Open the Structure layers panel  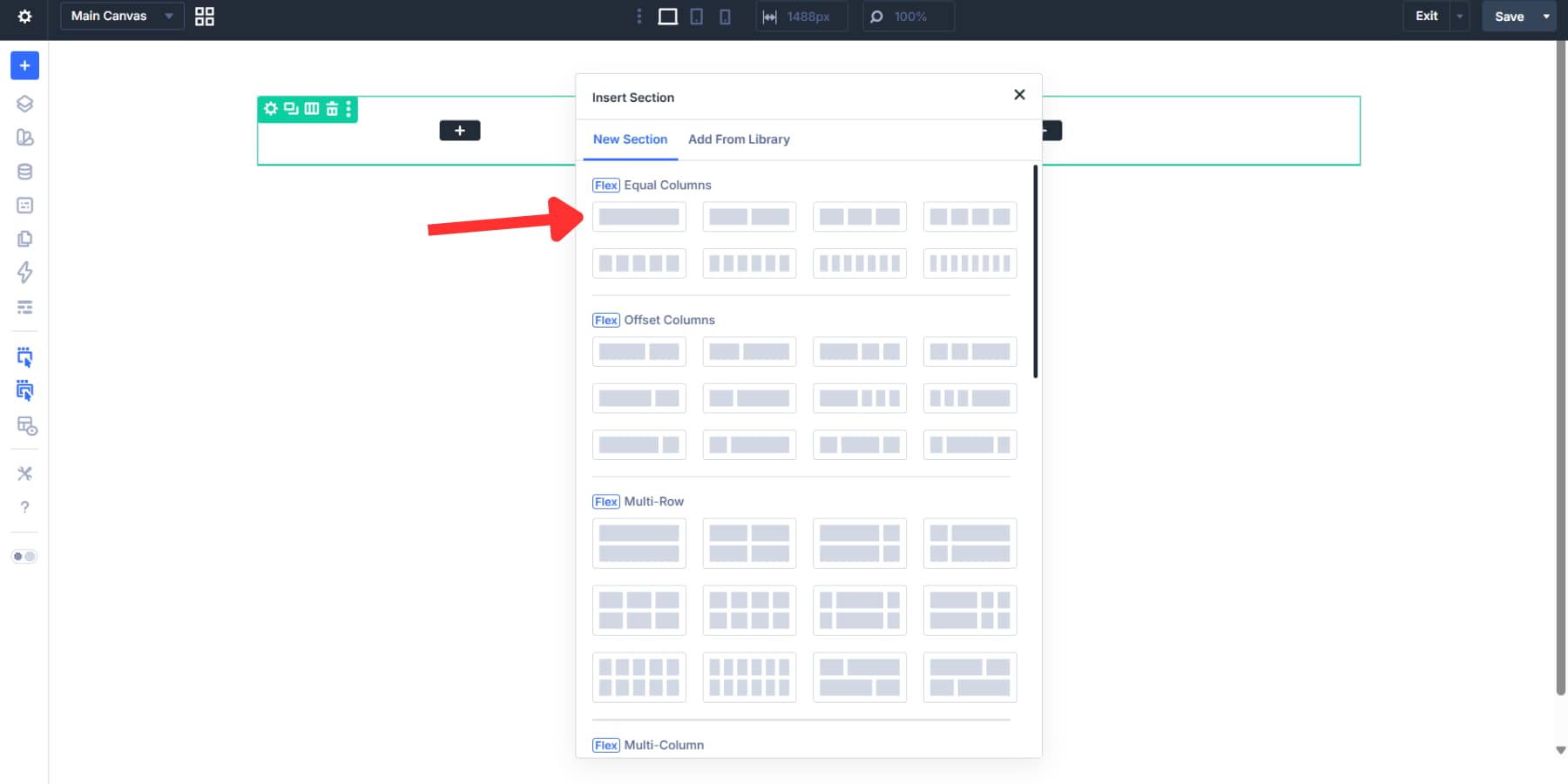[24, 103]
